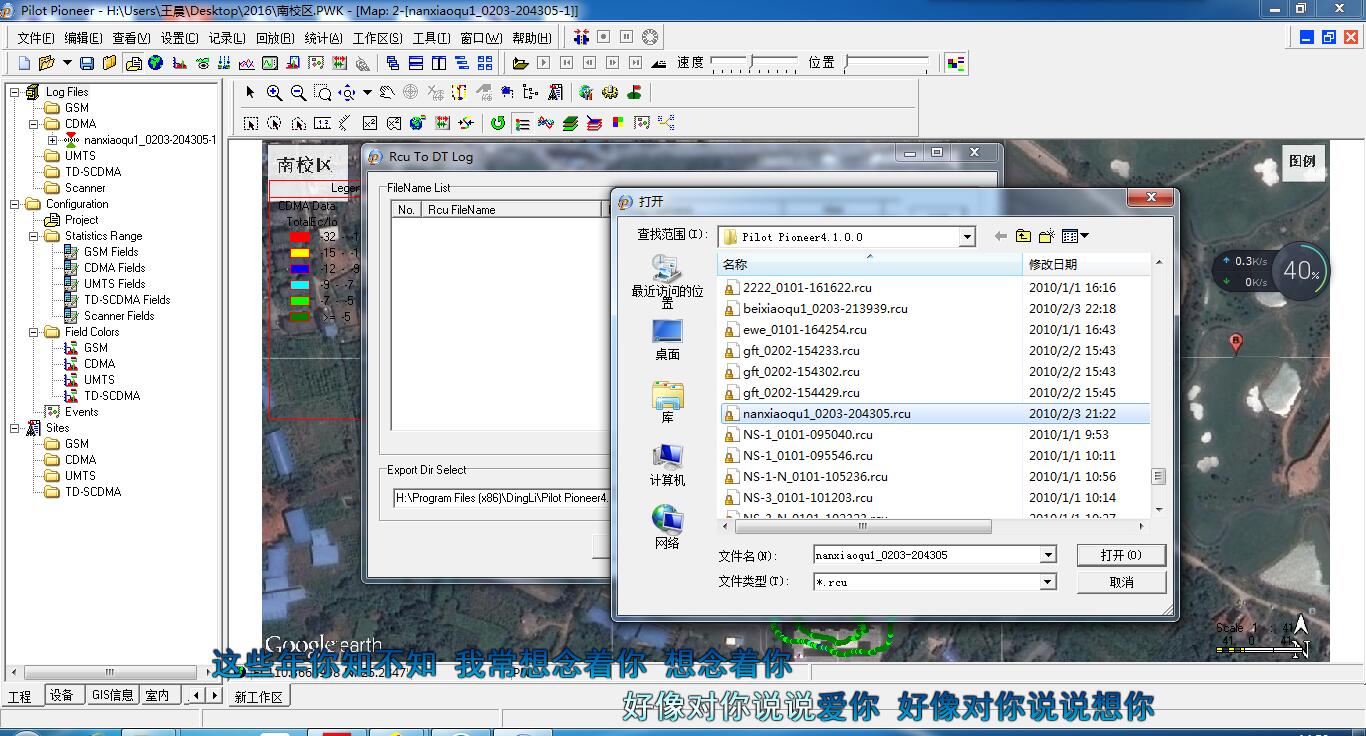The image size is (1366, 736).
Task: Click the New file toolbar icon
Action: click(x=25, y=63)
